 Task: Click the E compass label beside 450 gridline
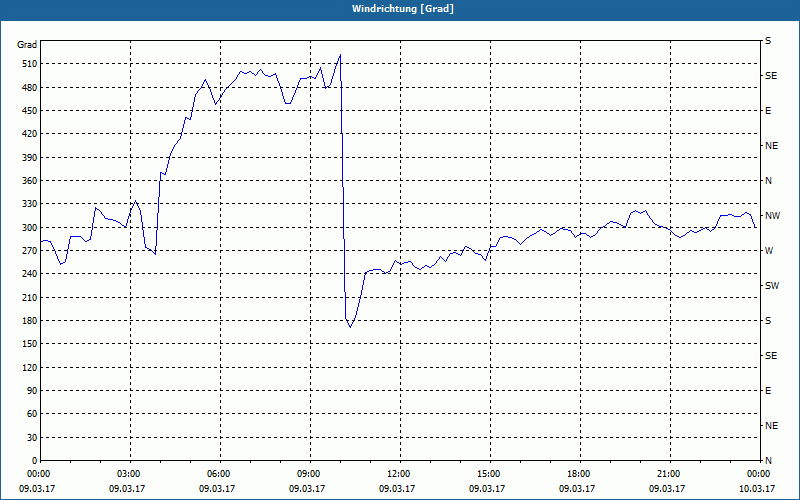[x=768, y=111]
